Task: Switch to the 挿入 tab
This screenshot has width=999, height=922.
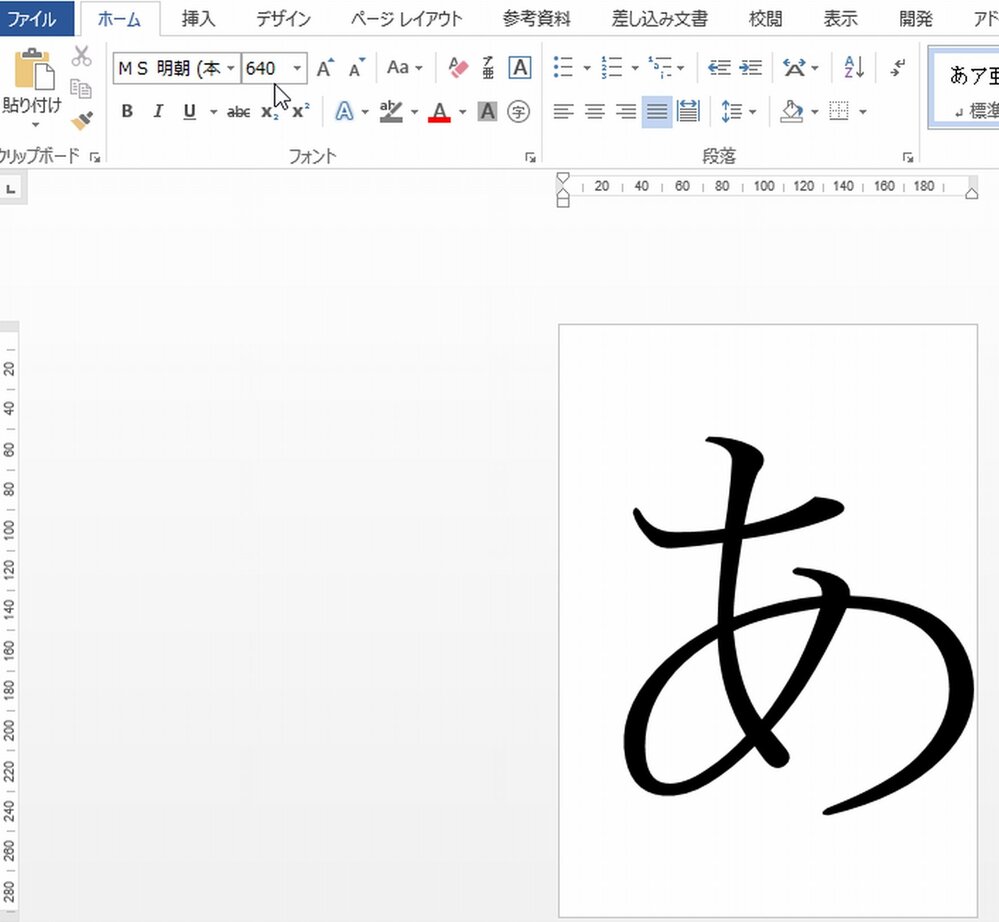Action: tap(198, 18)
